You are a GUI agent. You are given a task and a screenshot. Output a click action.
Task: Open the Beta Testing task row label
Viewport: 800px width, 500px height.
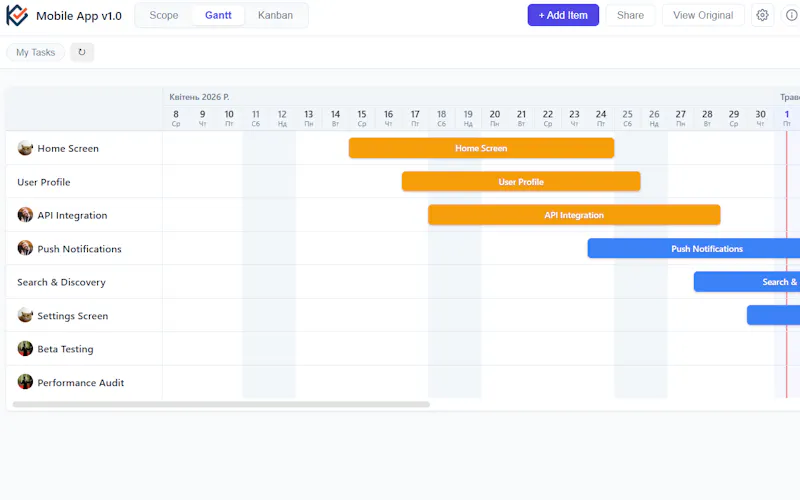(65, 349)
